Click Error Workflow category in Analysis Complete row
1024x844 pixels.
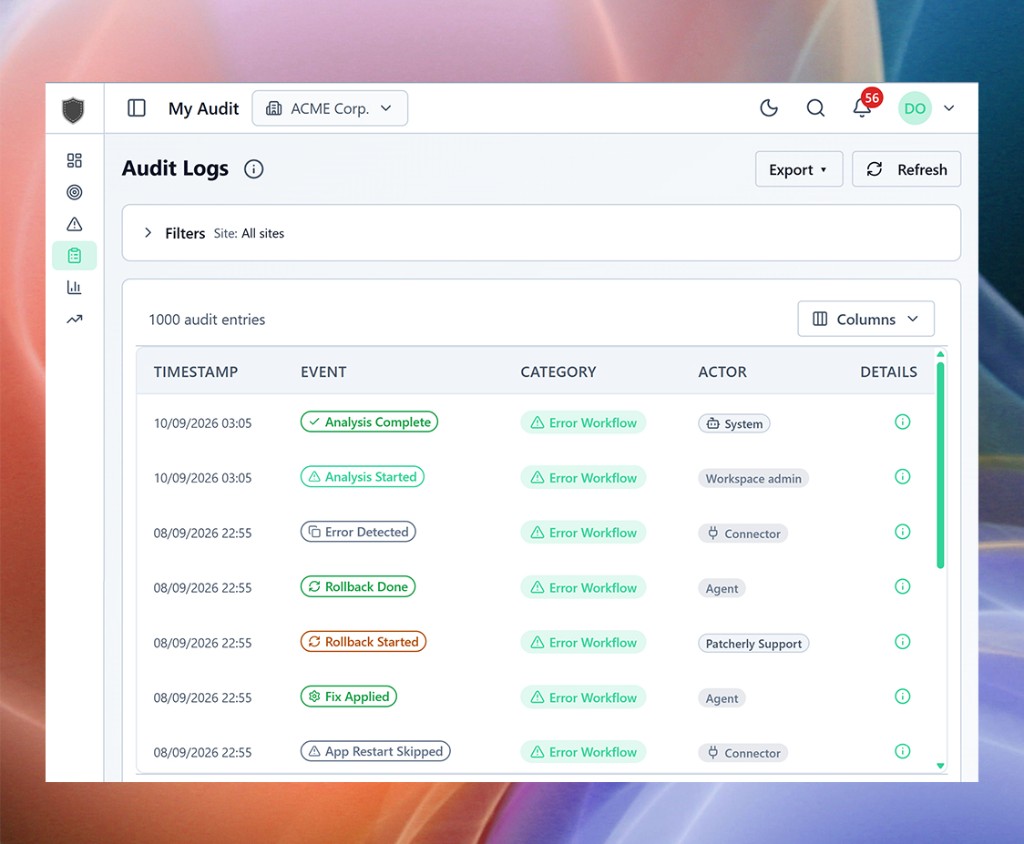point(583,423)
